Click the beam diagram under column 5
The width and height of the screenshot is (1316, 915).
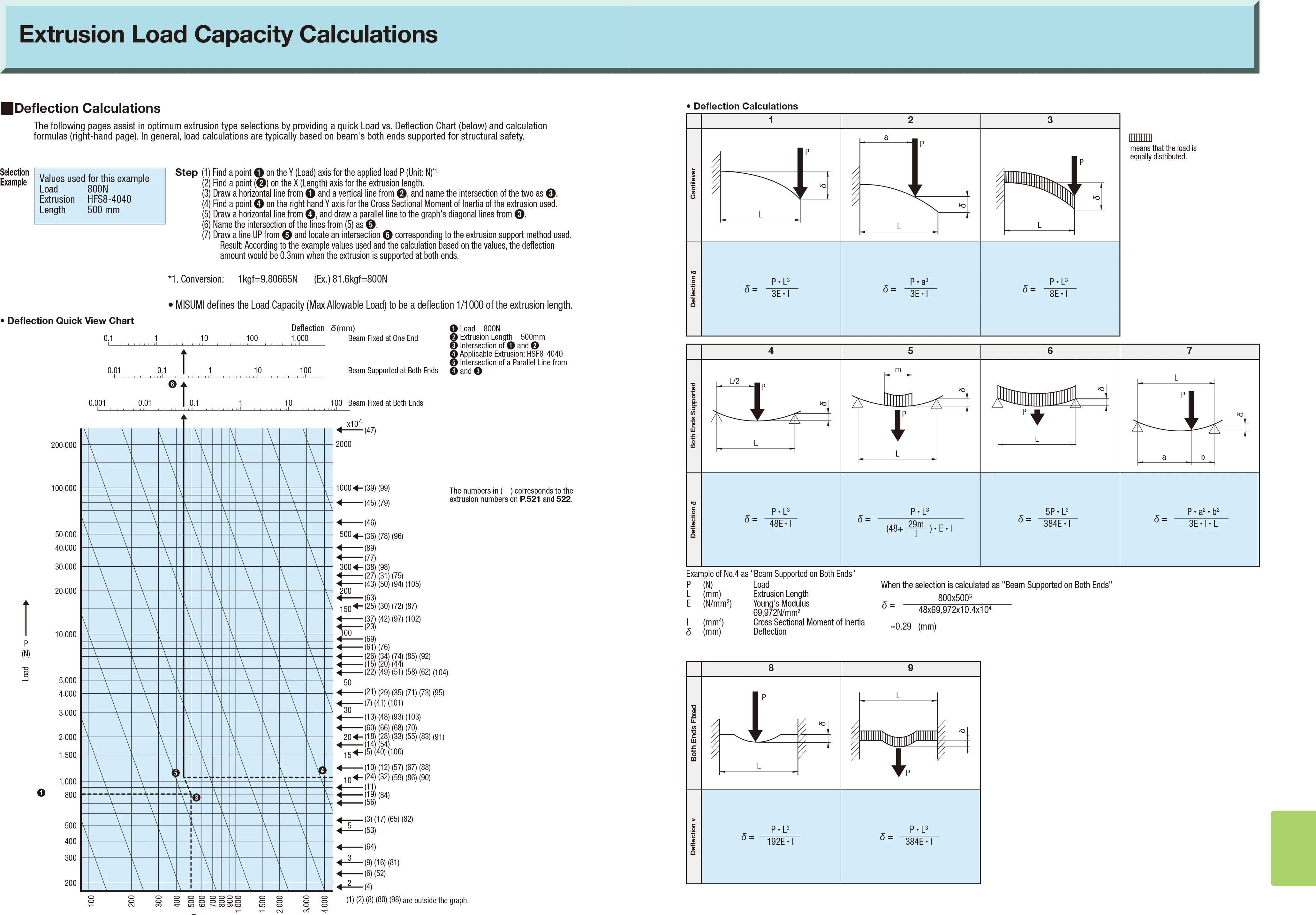910,416
